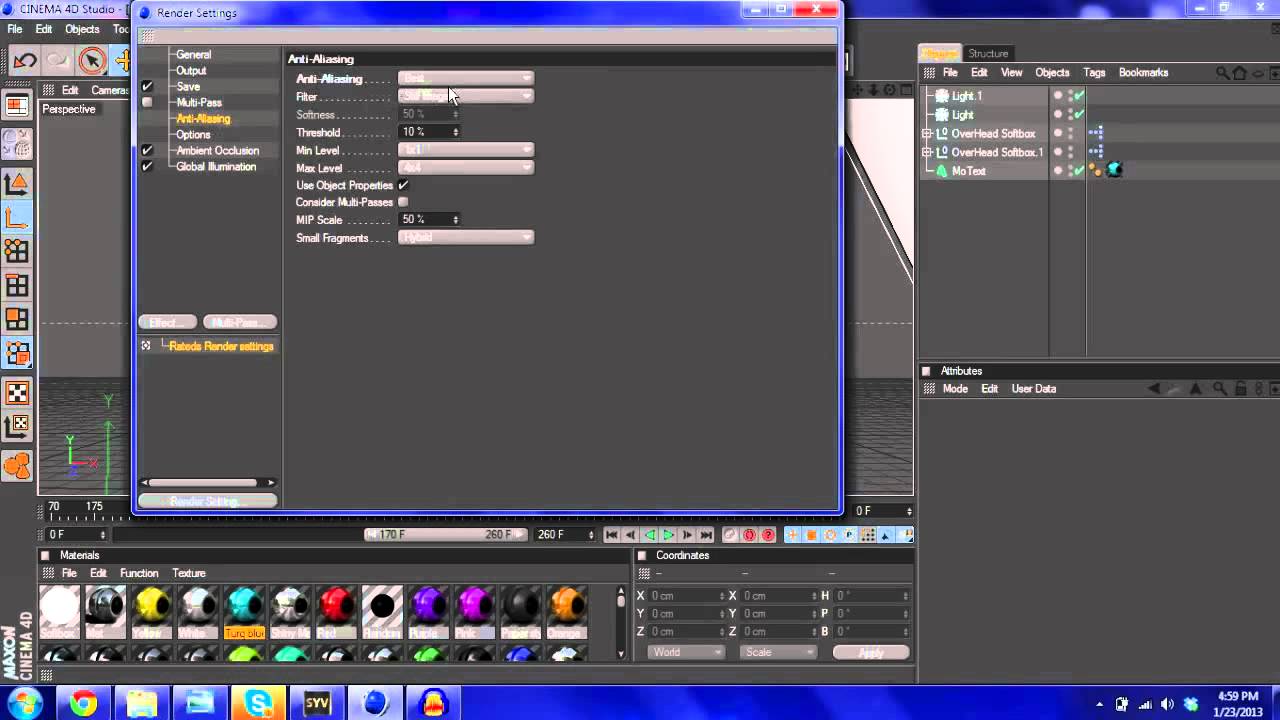Click the Undo arrow in main toolbar
The width and height of the screenshot is (1280, 720).
coord(25,60)
